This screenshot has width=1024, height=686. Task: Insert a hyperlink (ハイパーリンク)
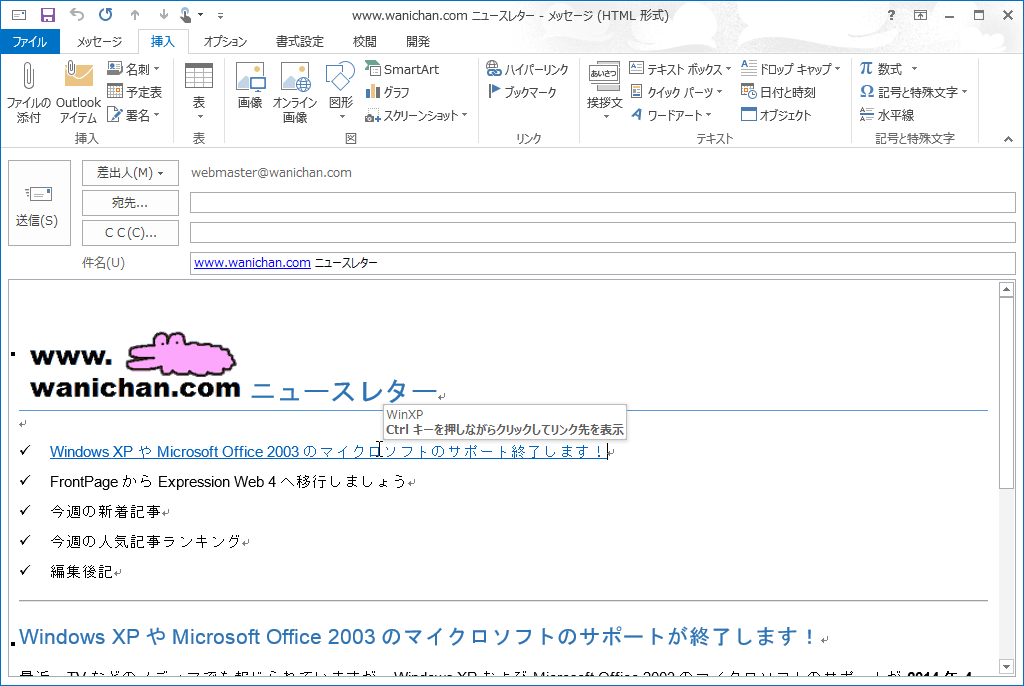pyautogui.click(x=528, y=69)
